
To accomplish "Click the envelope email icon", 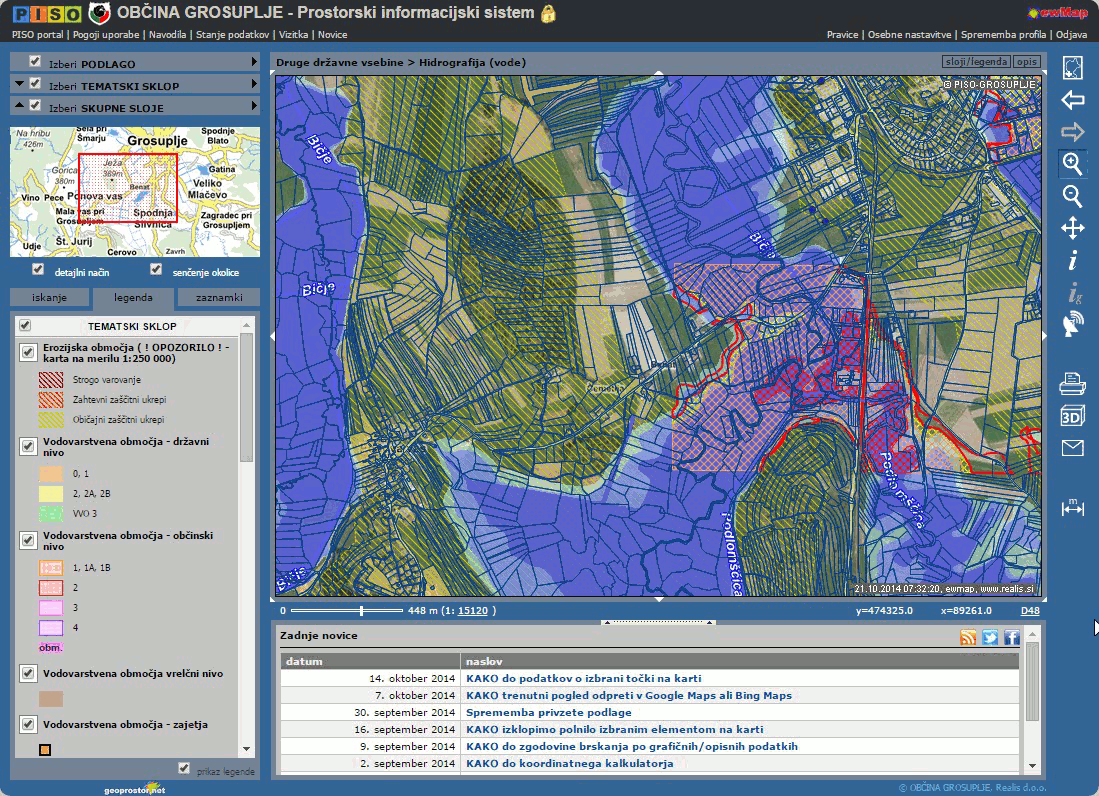I will pos(1072,448).
